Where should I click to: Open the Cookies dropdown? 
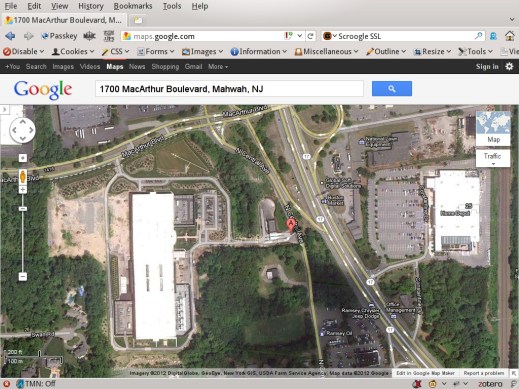point(73,51)
